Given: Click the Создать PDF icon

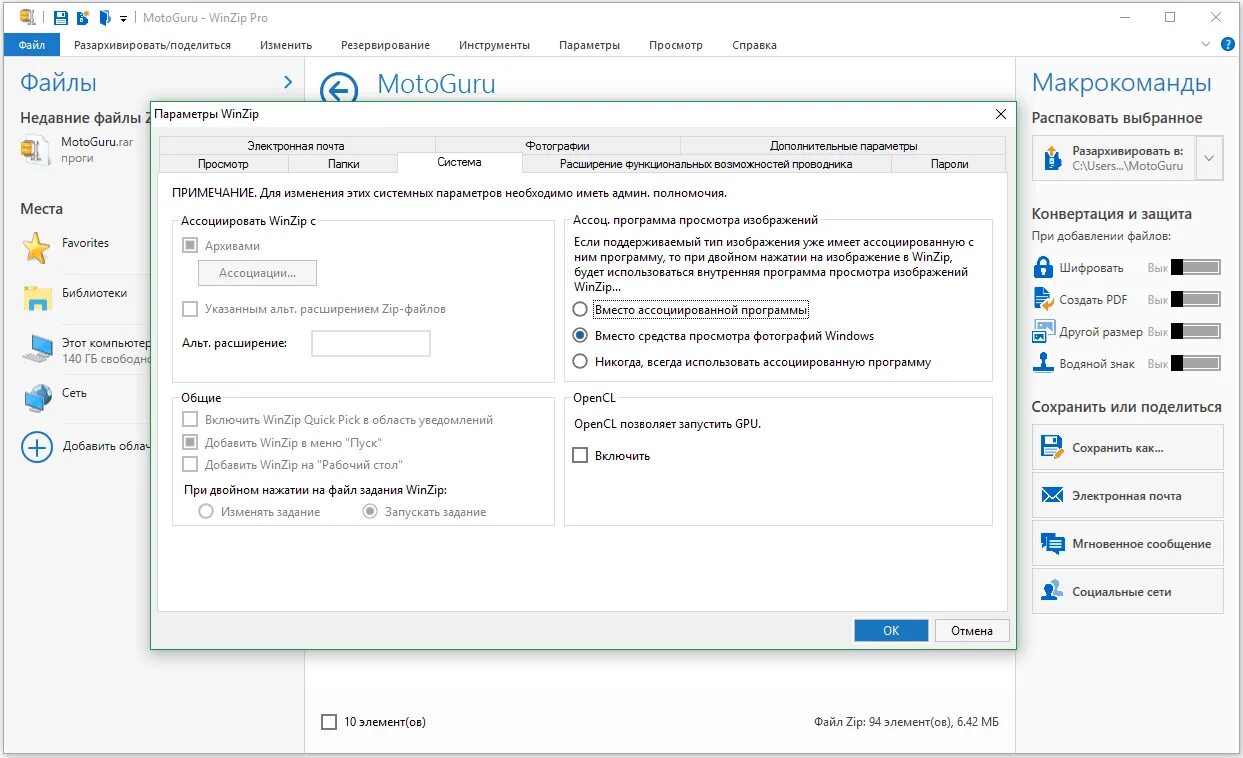Looking at the screenshot, I should click(x=1044, y=299).
